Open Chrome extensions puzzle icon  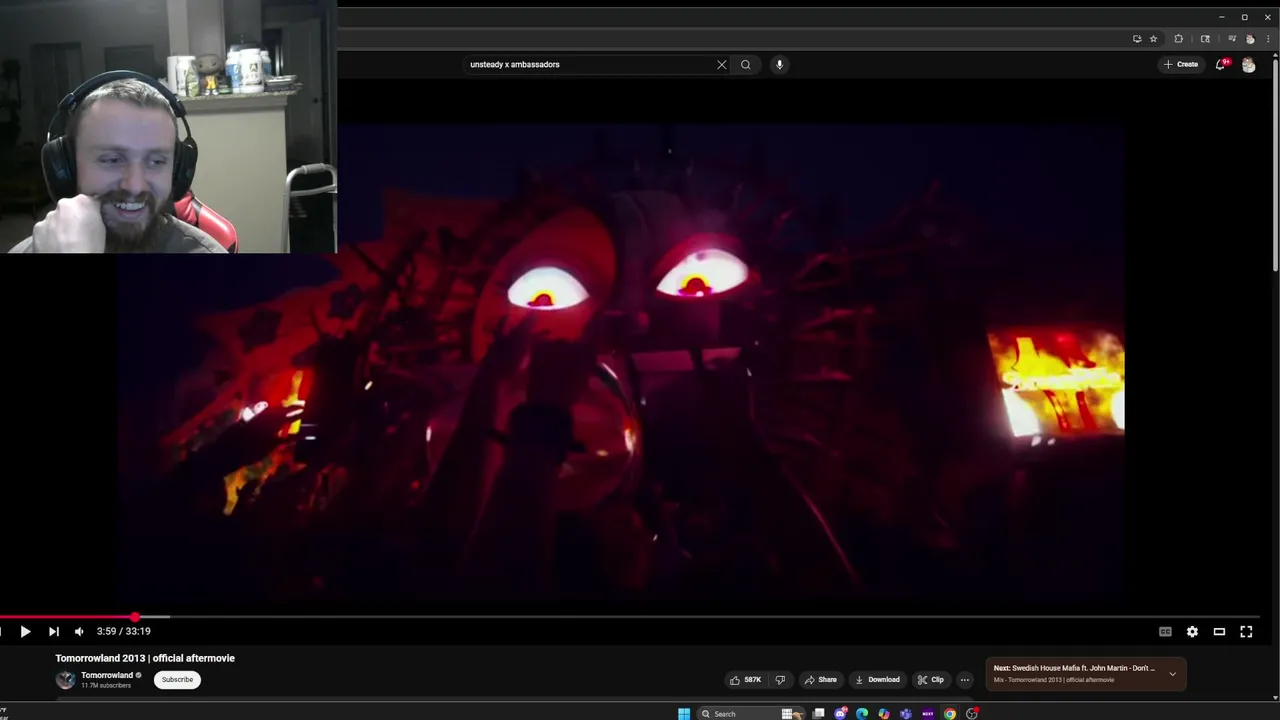tap(1178, 39)
